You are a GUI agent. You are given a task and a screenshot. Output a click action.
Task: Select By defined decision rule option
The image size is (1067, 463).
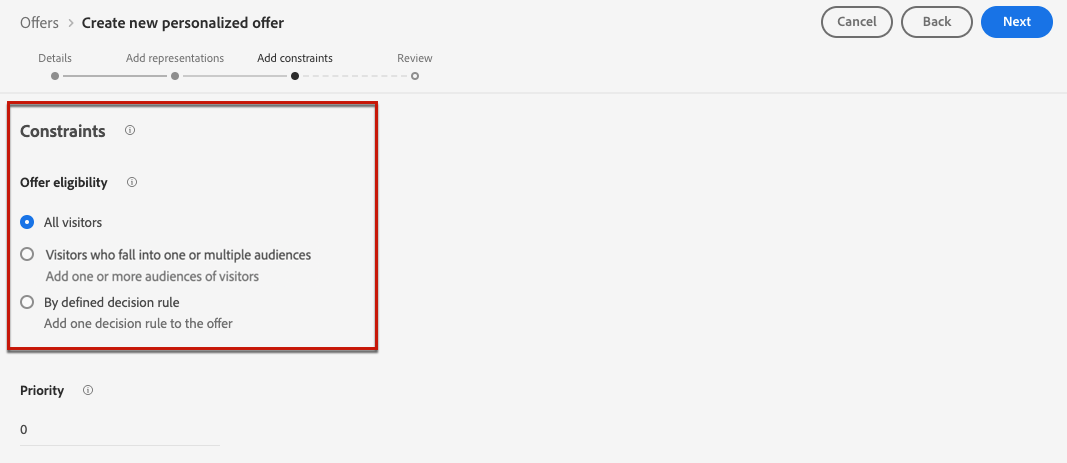coord(27,302)
